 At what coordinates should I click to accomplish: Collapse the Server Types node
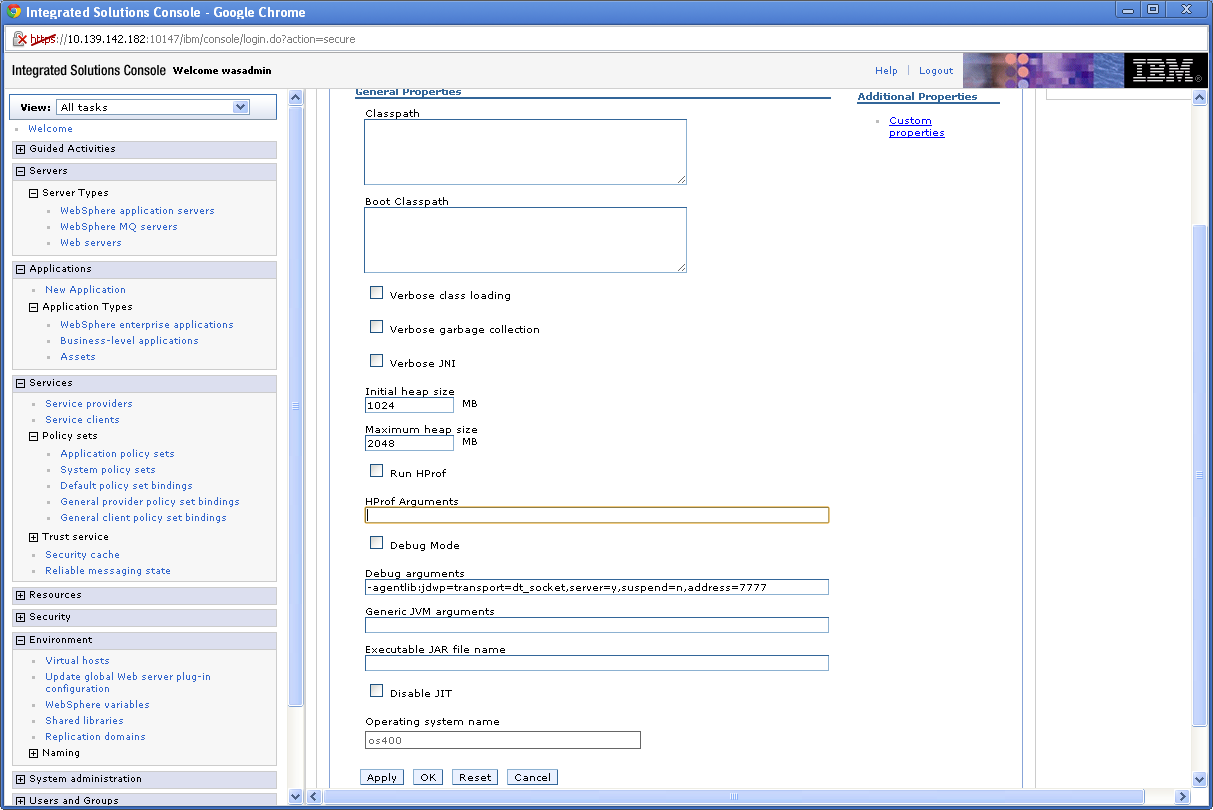tap(33, 193)
